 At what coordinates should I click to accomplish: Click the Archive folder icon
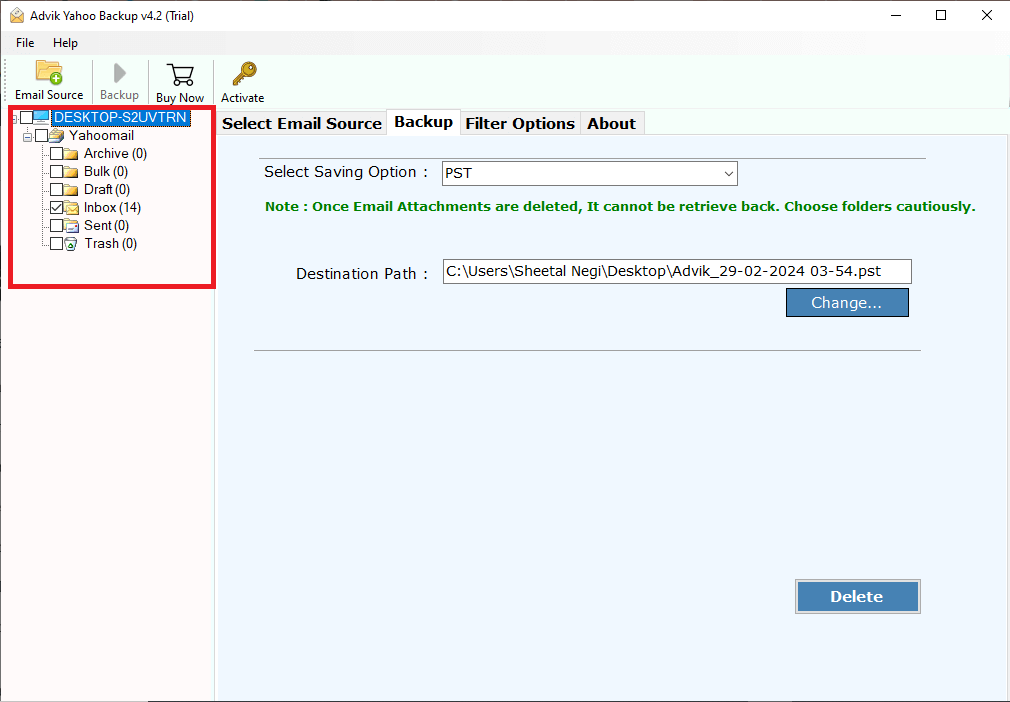click(71, 154)
